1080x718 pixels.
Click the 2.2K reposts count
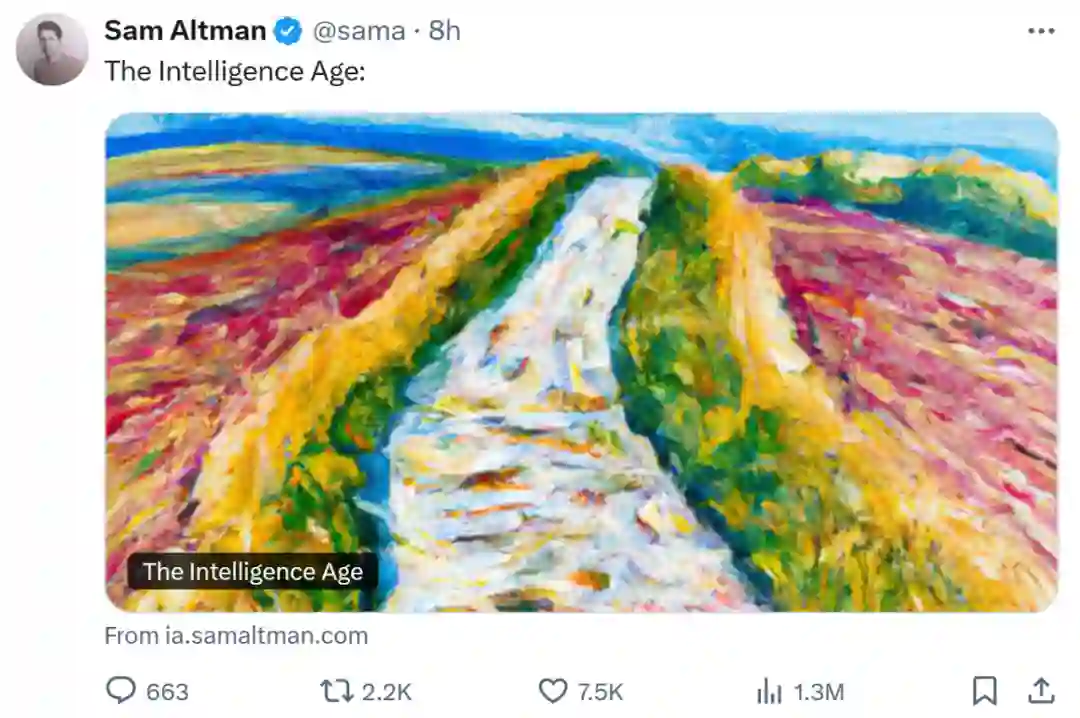click(385, 692)
